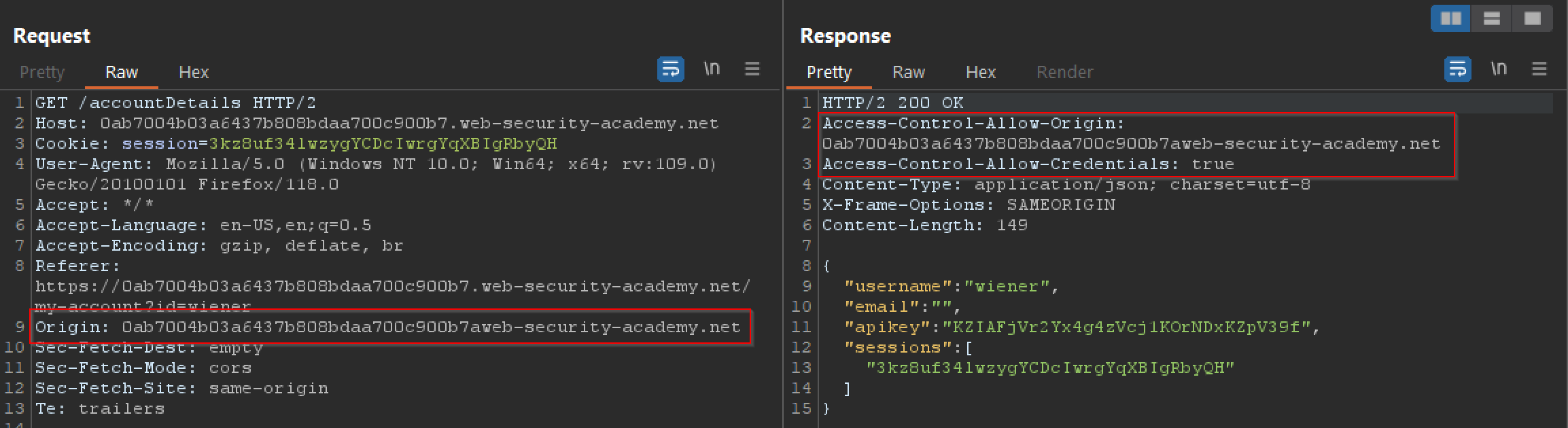Toggle word wrap in Response panel
Viewport: 1568px width, 428px height.
(x=1457, y=69)
